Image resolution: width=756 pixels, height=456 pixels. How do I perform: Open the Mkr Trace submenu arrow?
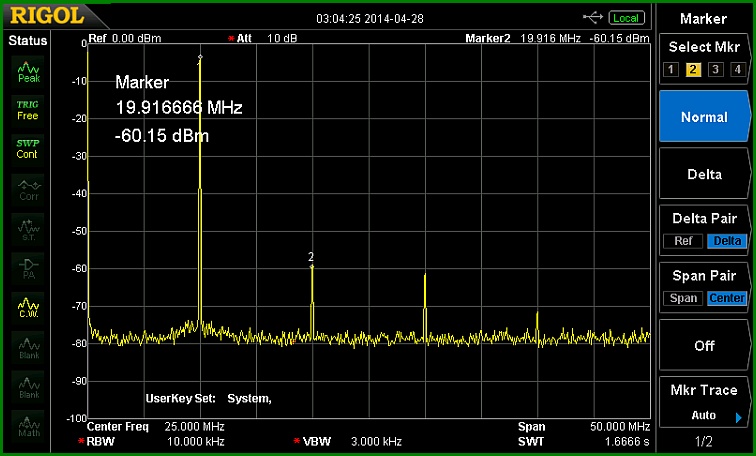[738, 417]
